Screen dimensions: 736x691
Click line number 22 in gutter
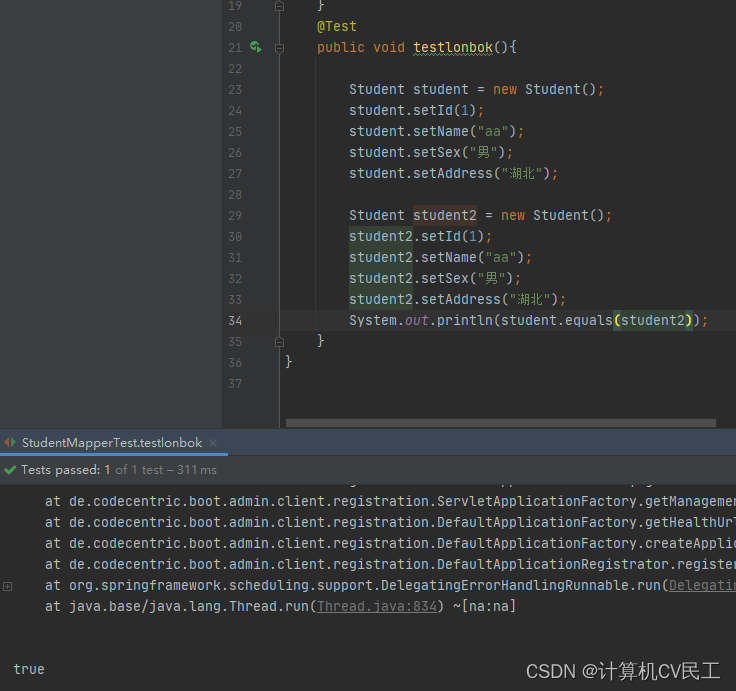(235, 69)
